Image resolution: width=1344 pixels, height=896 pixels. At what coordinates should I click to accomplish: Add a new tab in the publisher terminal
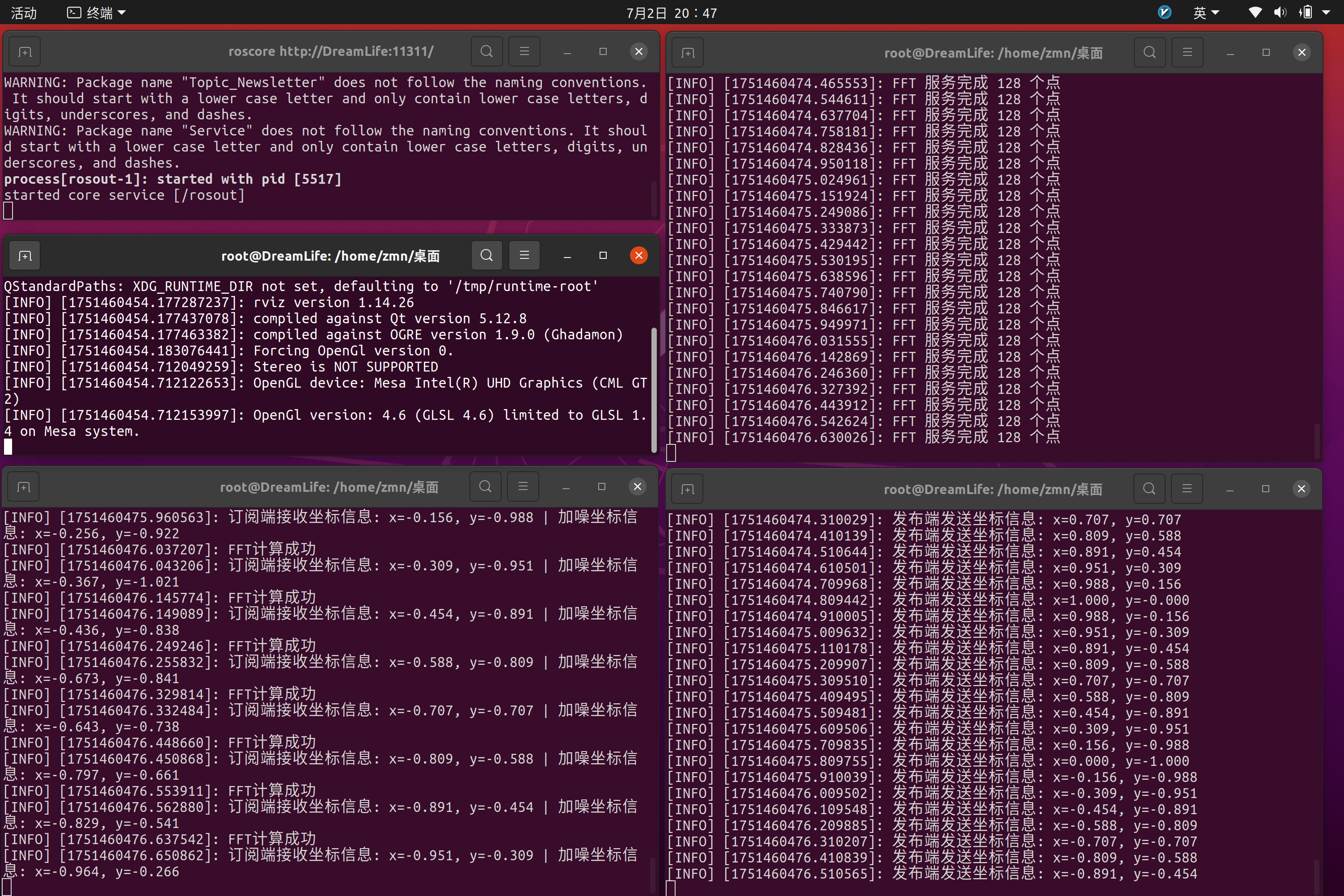click(x=688, y=489)
